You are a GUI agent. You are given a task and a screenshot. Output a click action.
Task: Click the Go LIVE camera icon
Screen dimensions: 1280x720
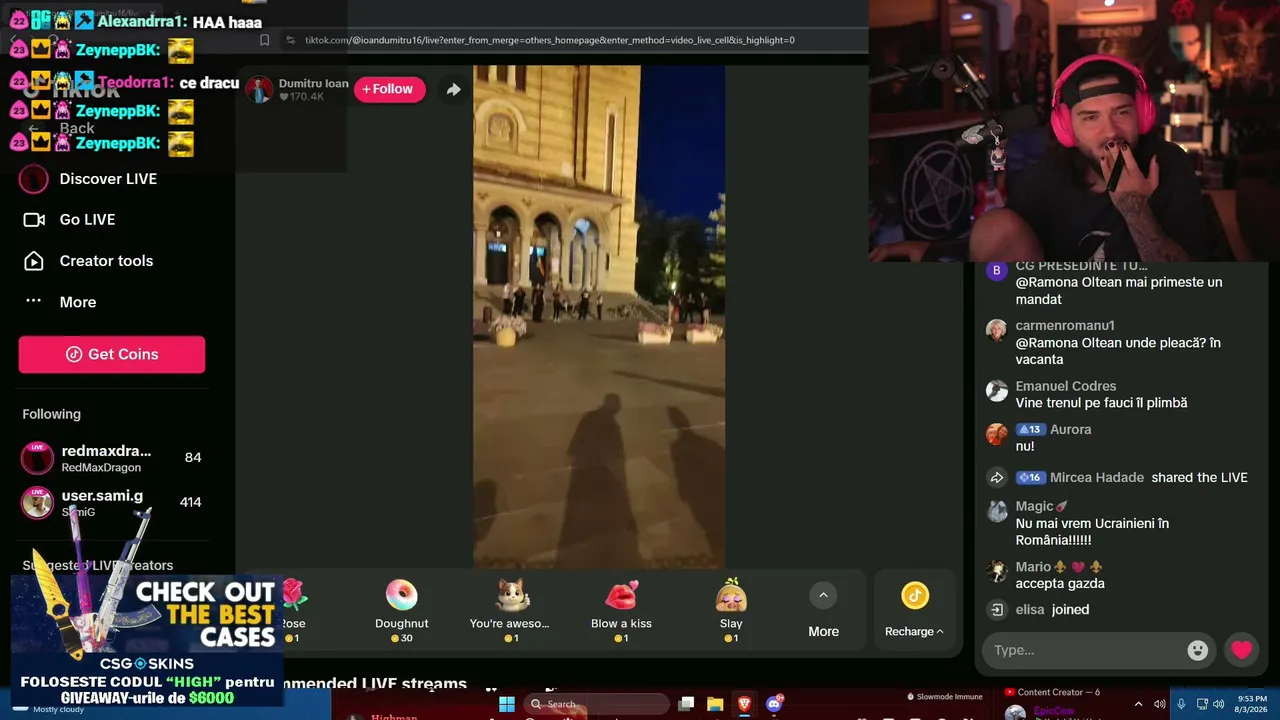[34, 220]
